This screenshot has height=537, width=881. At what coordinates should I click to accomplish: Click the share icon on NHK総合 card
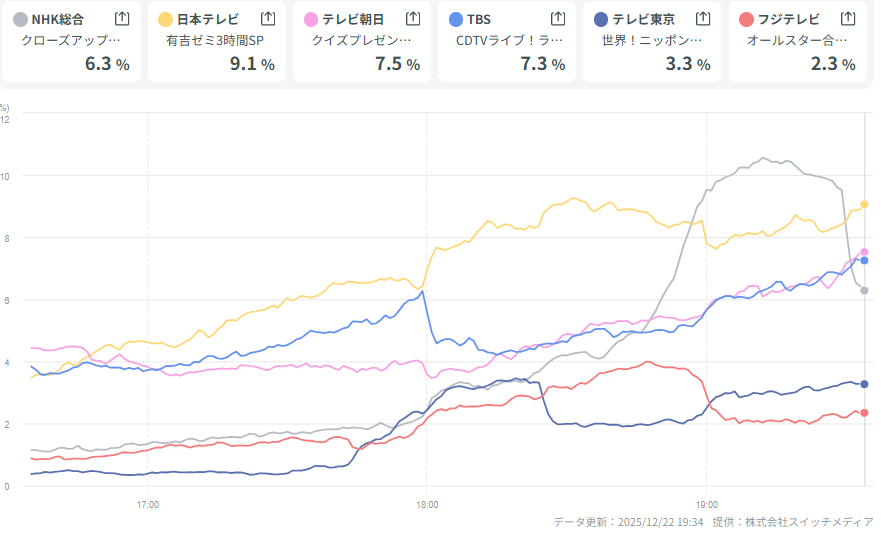[122, 18]
